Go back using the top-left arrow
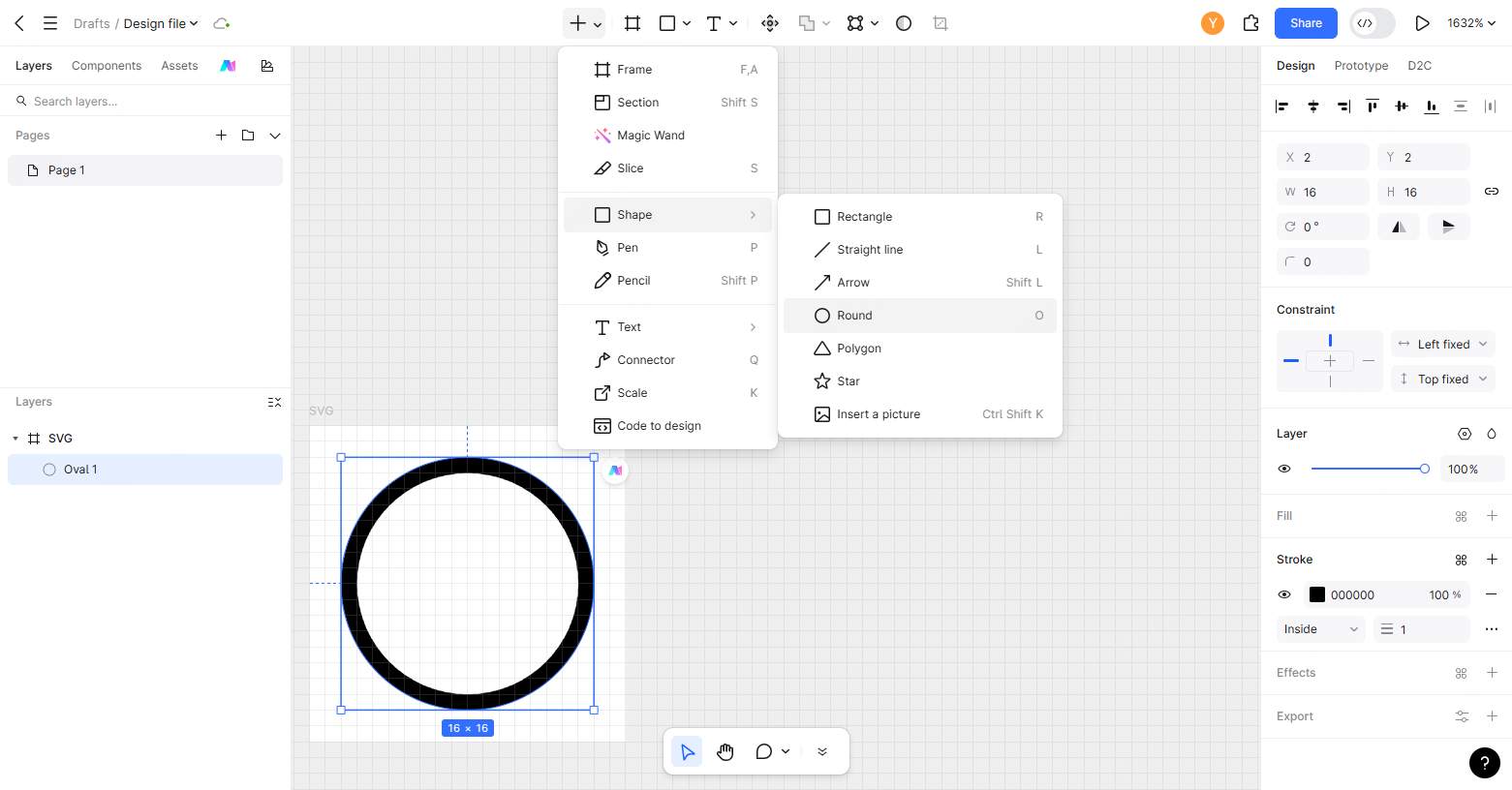The image size is (1512, 790). pyautogui.click(x=19, y=23)
